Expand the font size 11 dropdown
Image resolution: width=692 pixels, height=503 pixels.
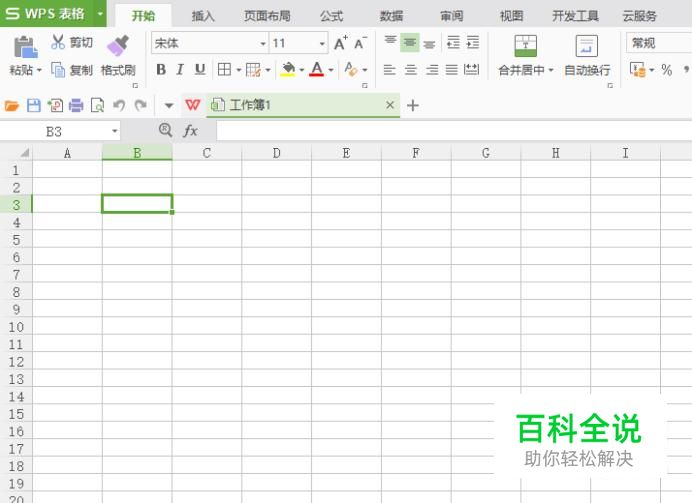[x=322, y=43]
